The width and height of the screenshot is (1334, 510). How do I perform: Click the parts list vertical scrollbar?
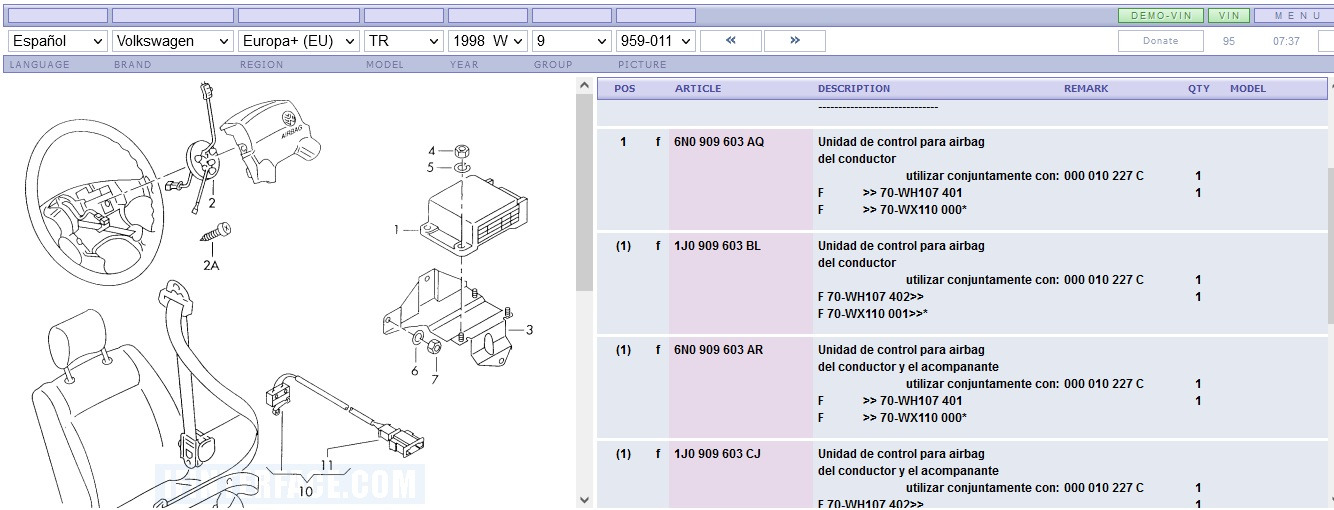tap(1328, 250)
